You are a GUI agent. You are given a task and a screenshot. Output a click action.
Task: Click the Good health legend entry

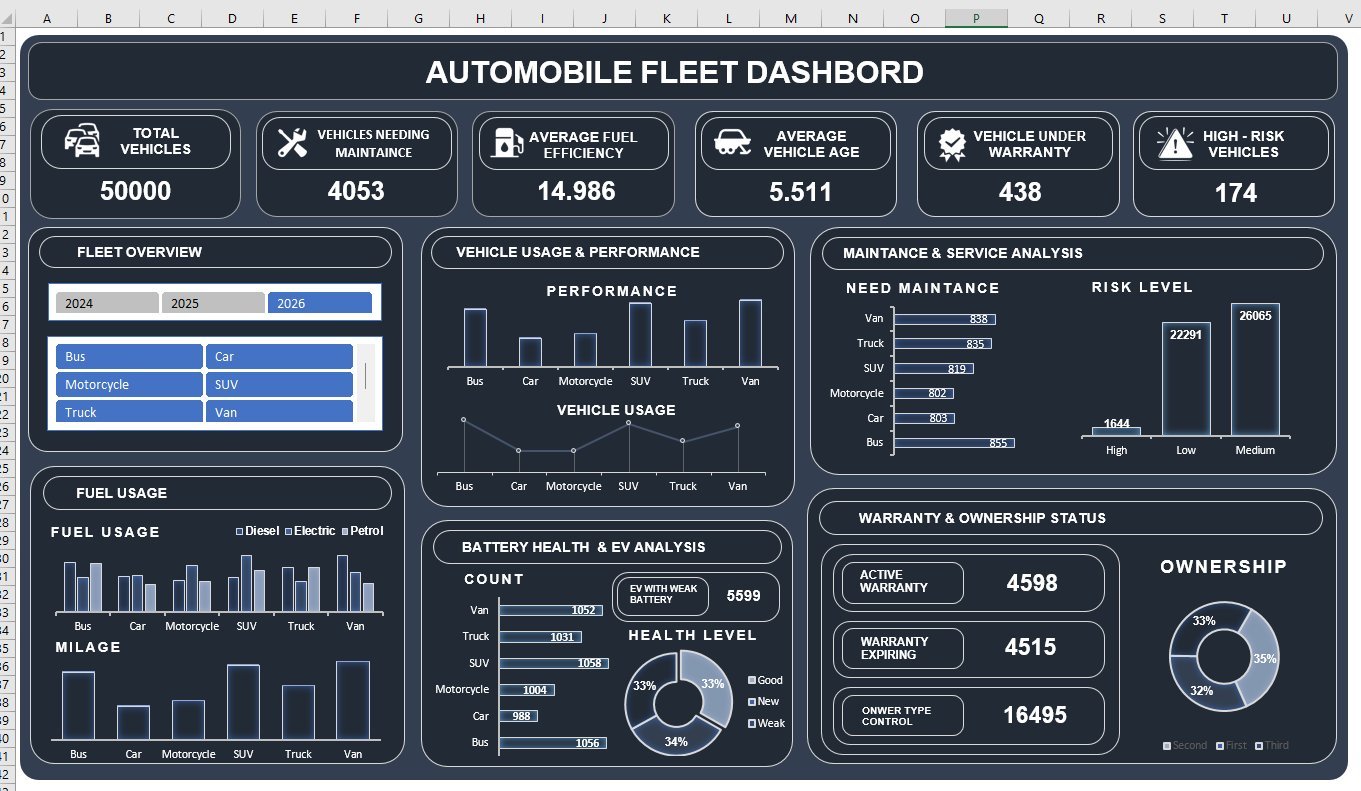[x=765, y=680]
